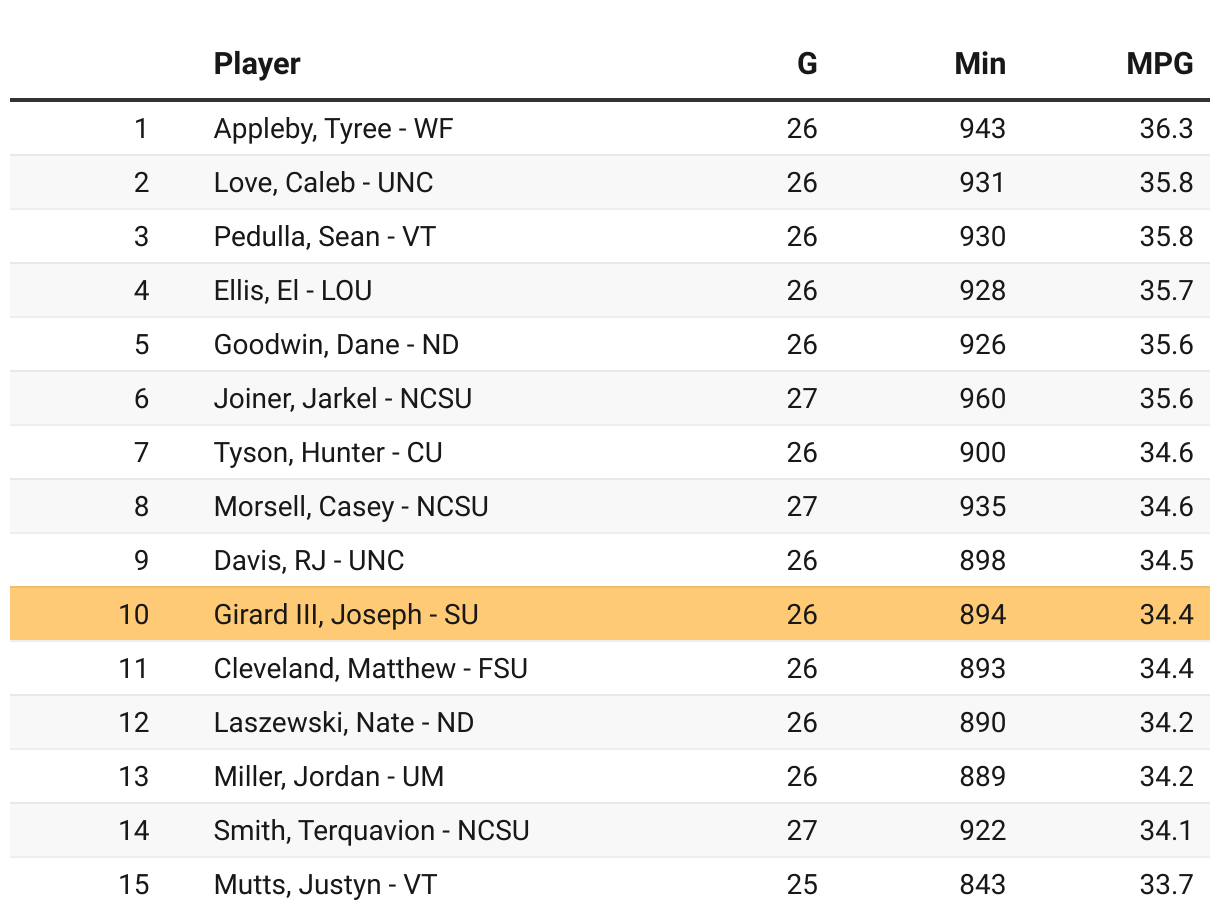Click Mutts, Justyn - VT name
The image size is (1220, 920).
325,885
